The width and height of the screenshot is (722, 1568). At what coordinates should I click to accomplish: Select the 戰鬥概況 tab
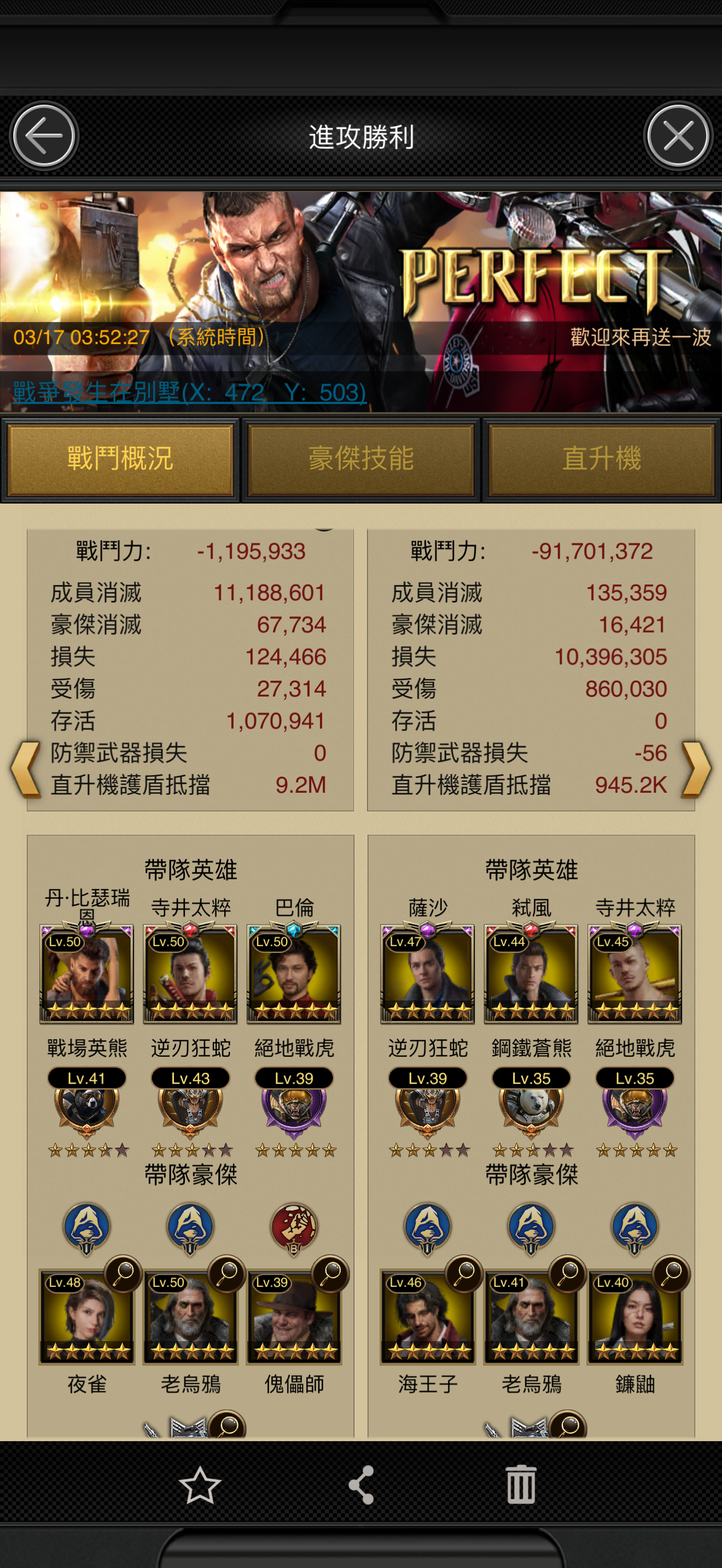120,459
